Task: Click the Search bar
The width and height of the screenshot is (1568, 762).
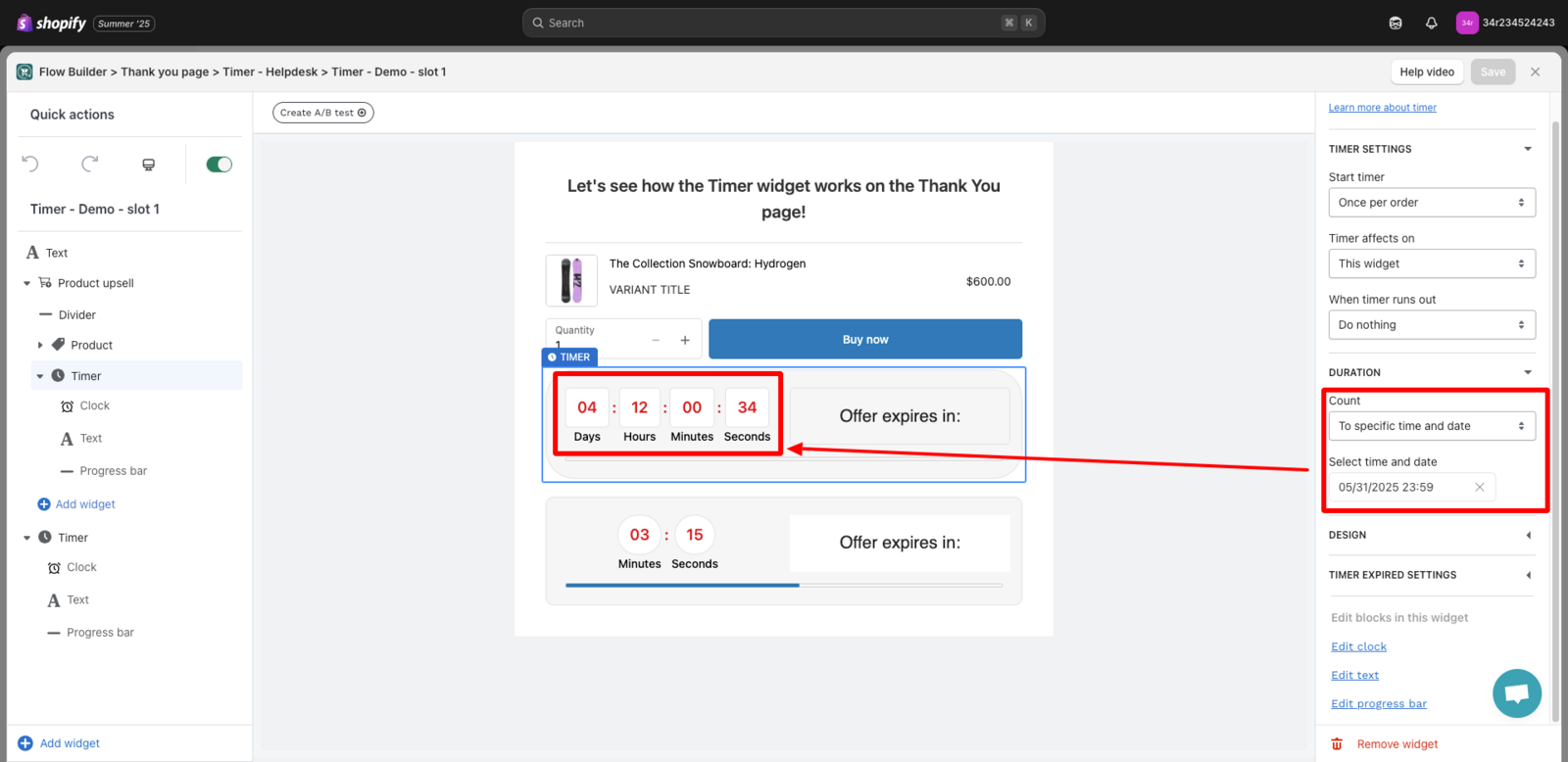Action: click(784, 23)
